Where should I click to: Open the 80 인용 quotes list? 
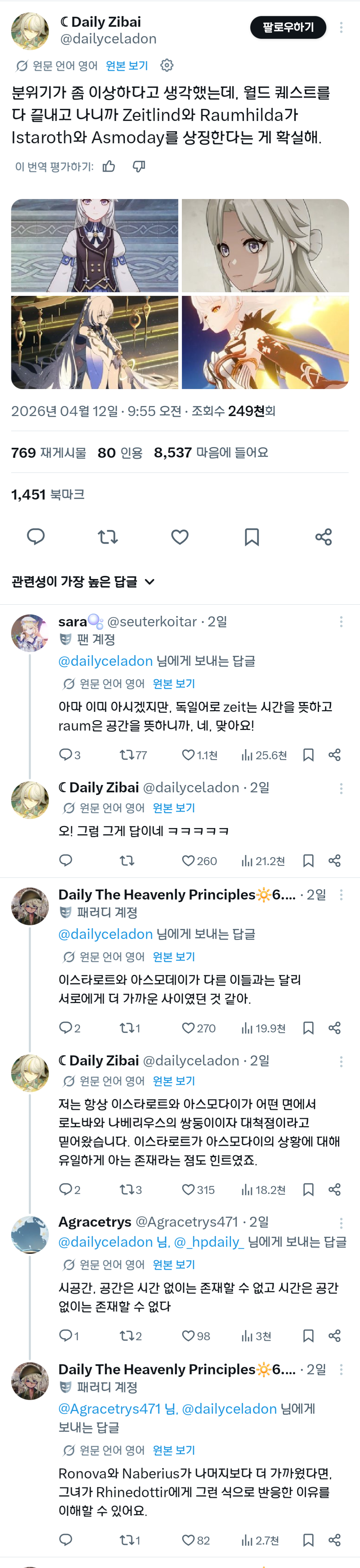coord(120,452)
